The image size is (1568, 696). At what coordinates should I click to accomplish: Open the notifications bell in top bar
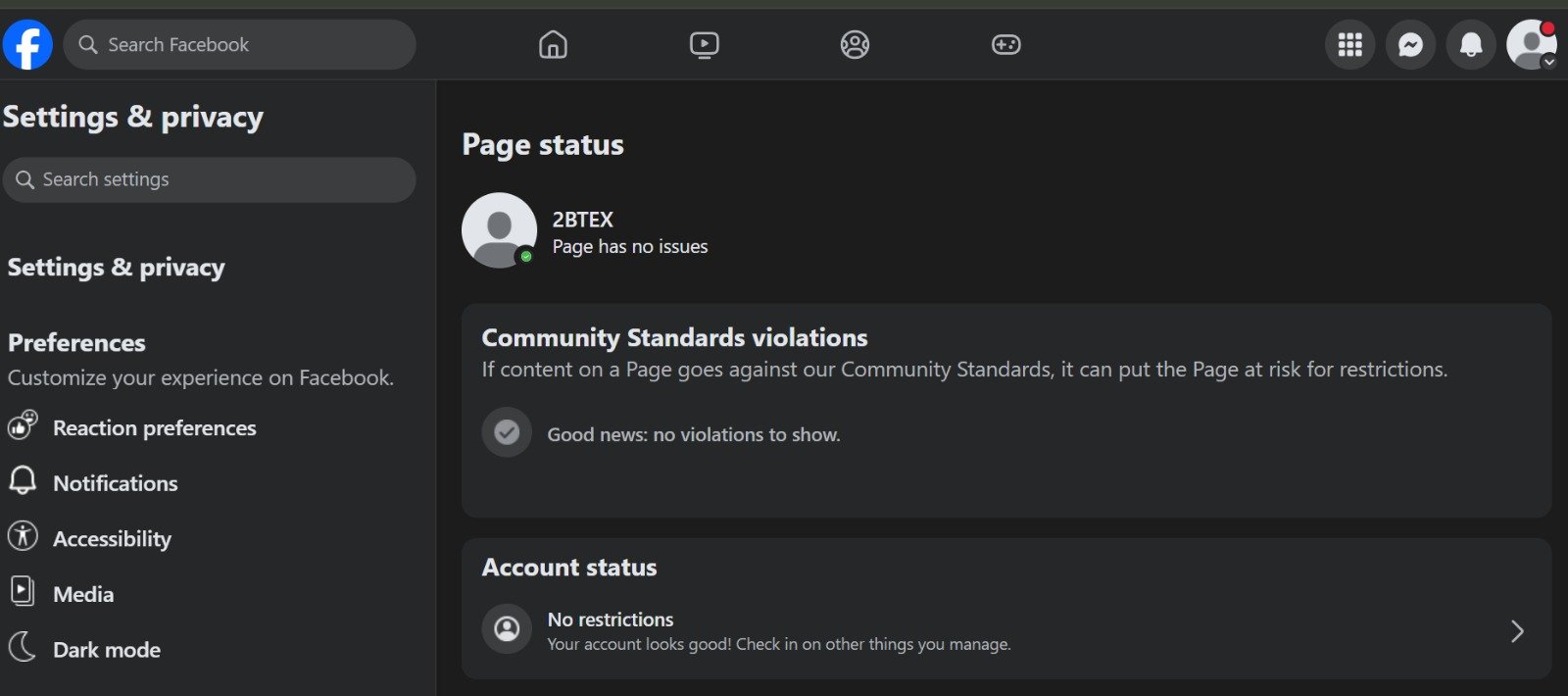coord(1471,44)
